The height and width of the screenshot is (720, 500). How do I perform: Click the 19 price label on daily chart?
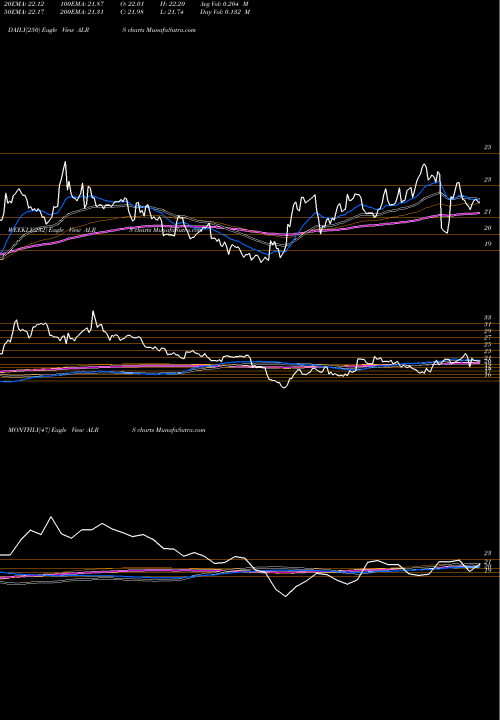[487, 244]
